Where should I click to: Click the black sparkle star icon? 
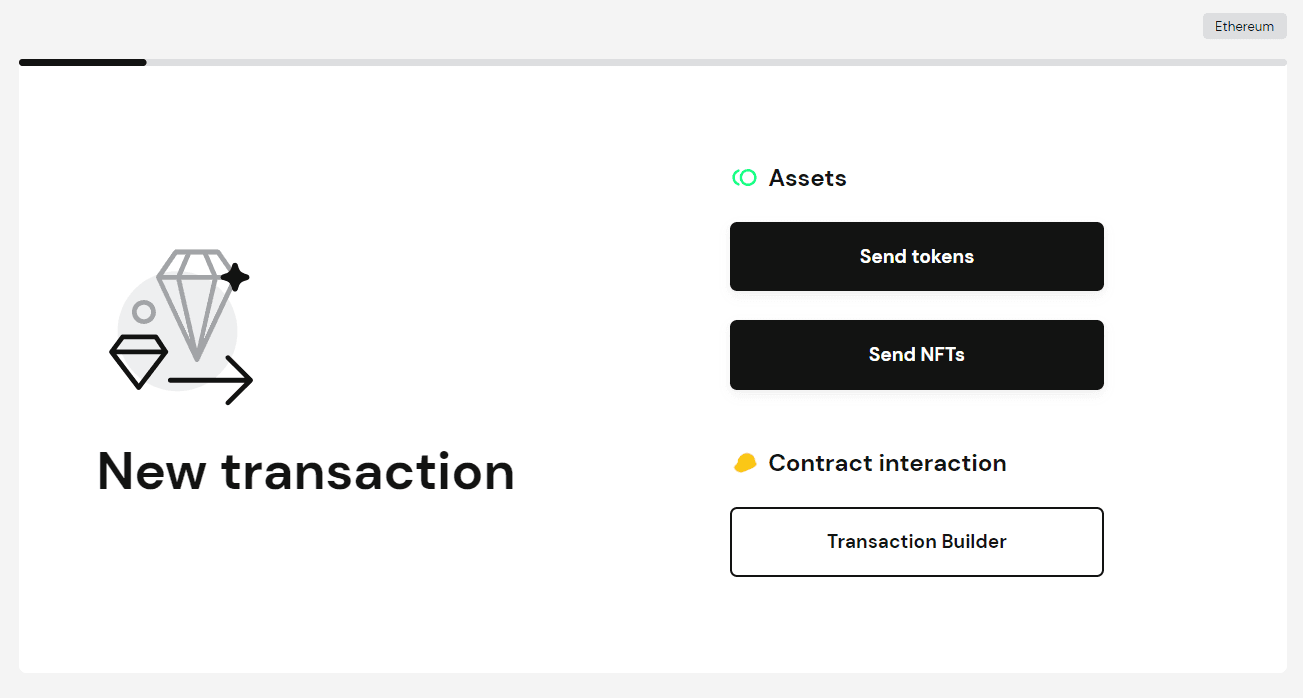tap(234, 277)
